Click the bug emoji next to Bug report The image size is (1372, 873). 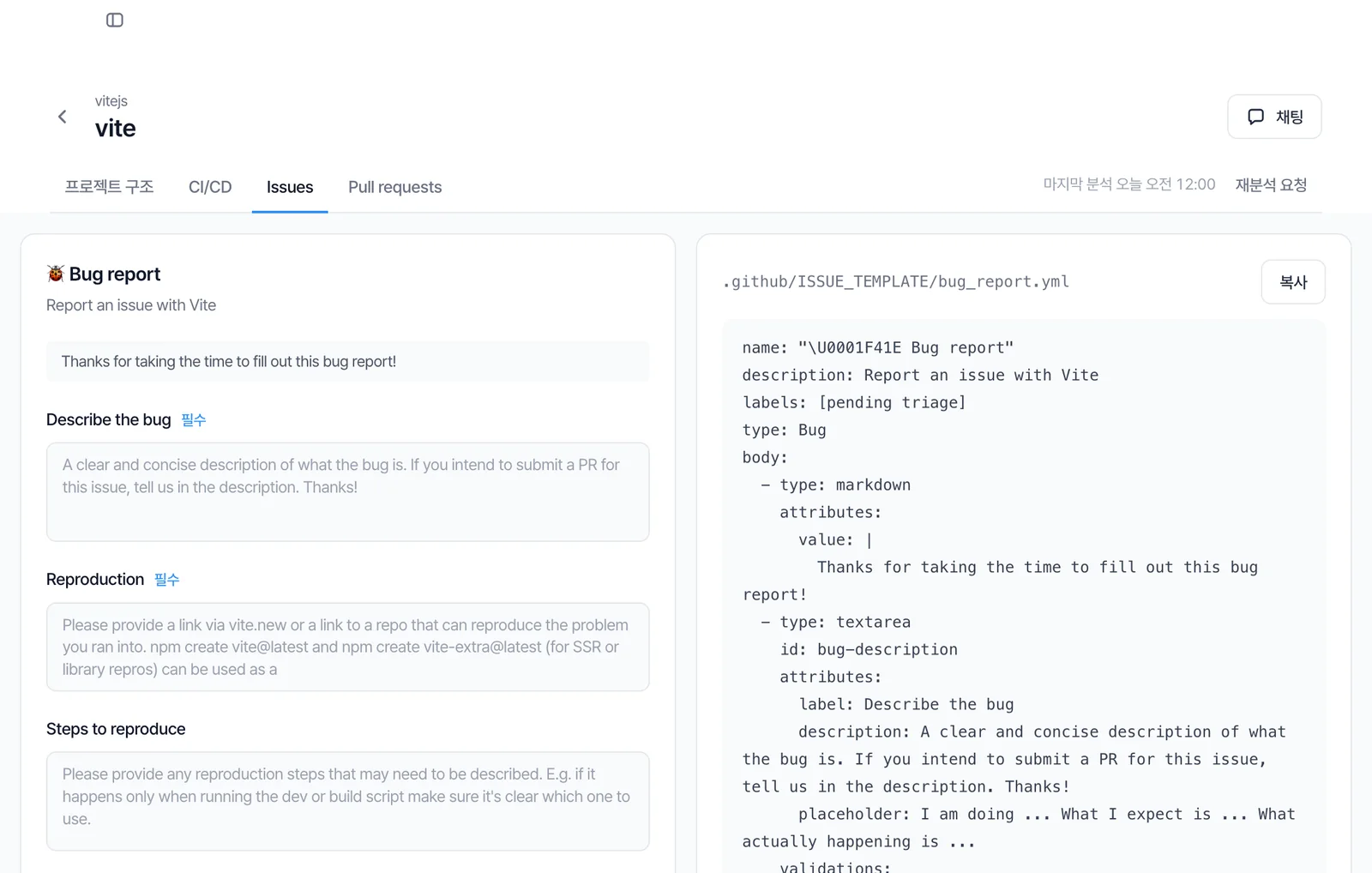pos(56,274)
